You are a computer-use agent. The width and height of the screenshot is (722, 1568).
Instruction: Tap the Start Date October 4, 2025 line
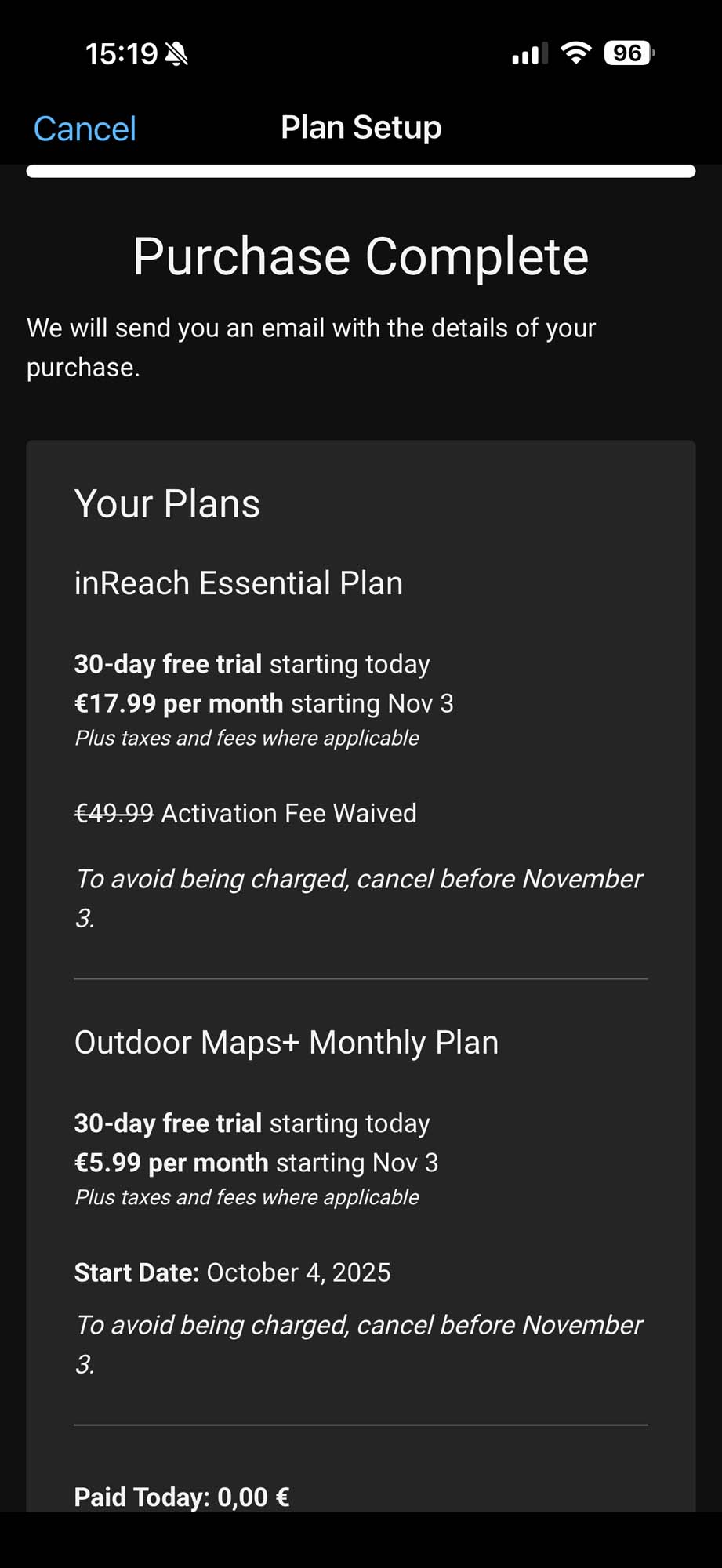[232, 1272]
